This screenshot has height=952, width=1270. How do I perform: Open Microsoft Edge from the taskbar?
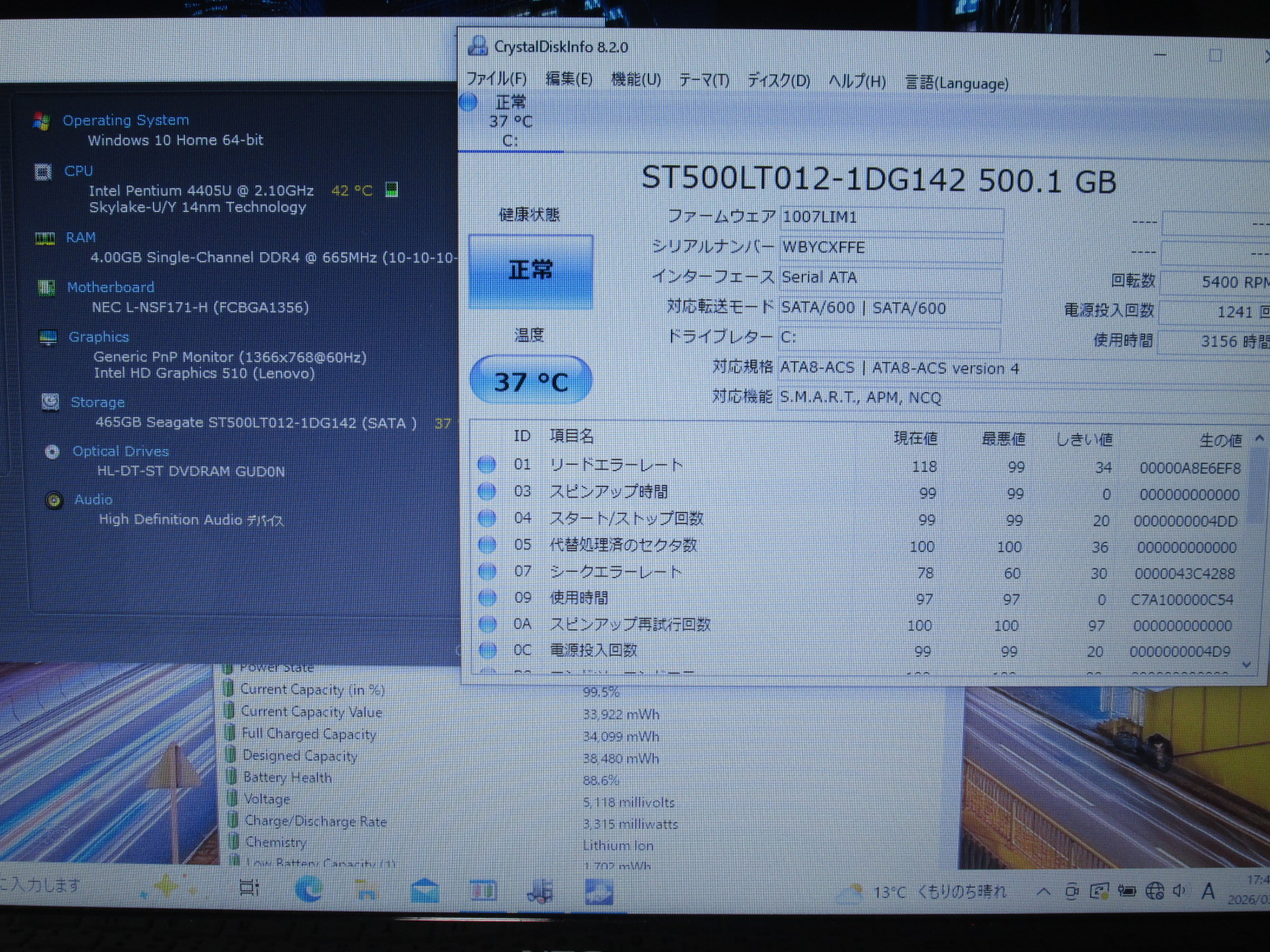pos(308,889)
